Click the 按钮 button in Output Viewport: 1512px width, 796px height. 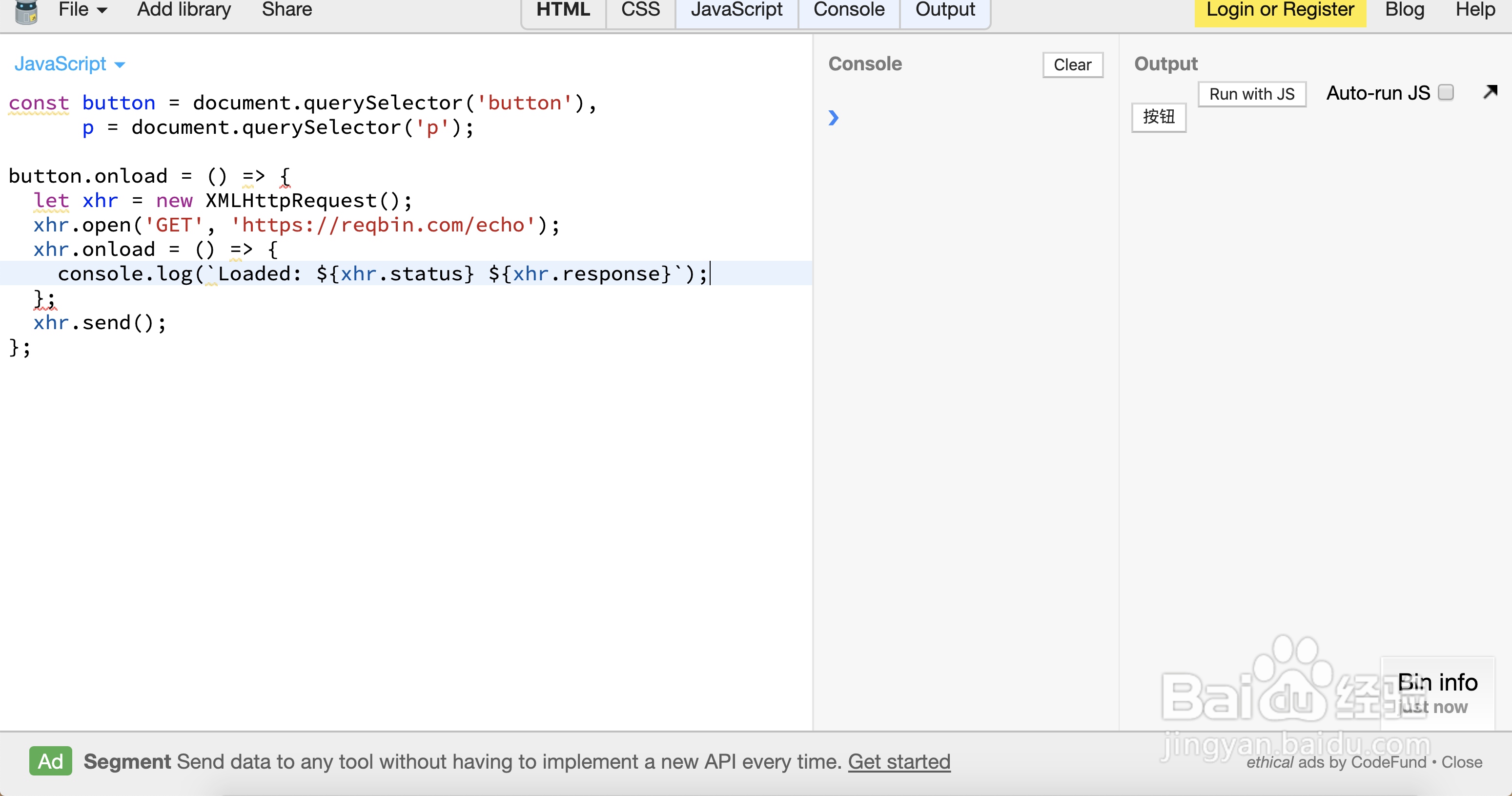tap(1159, 117)
